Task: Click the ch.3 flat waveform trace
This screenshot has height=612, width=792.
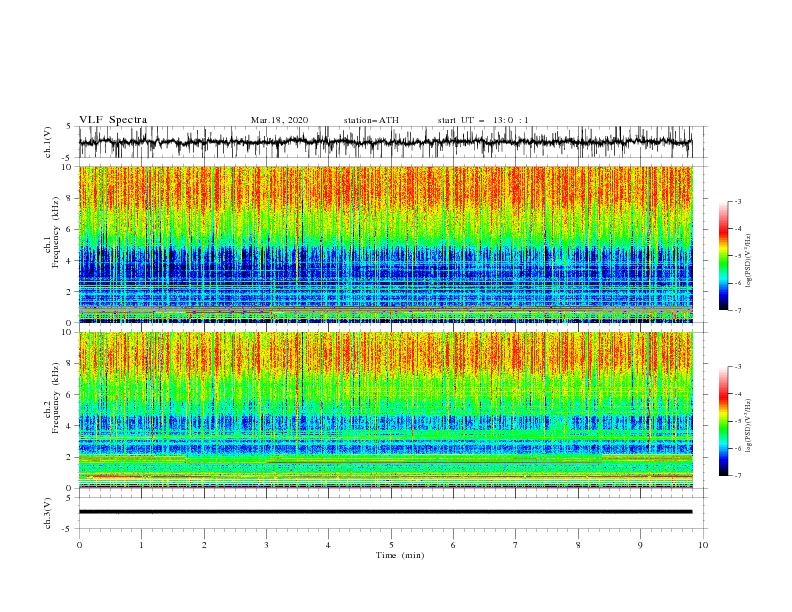Action: (x=385, y=512)
